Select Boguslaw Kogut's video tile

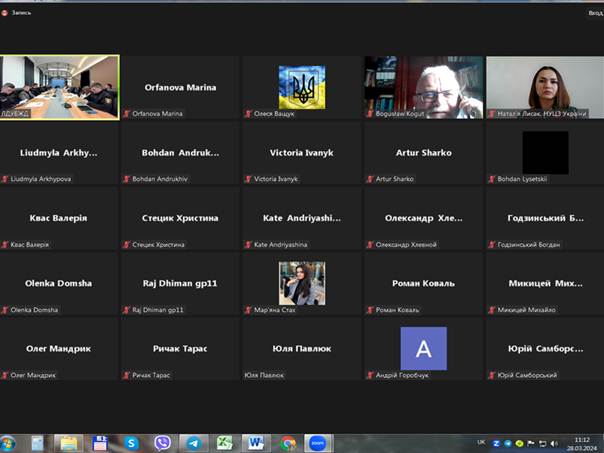424,87
